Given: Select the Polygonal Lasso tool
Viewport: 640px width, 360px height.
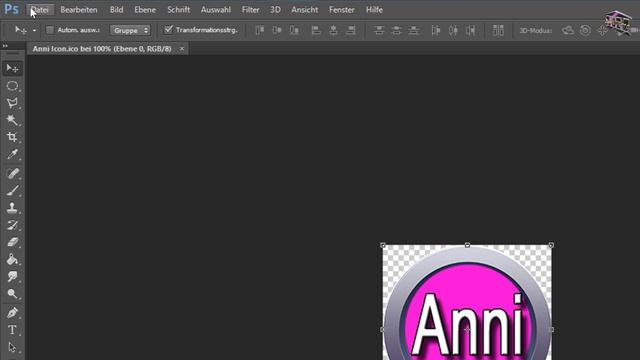Looking at the screenshot, I should (12, 103).
